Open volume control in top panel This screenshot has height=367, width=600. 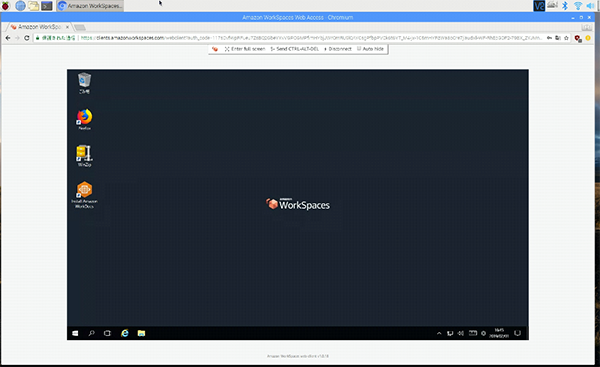590,6
